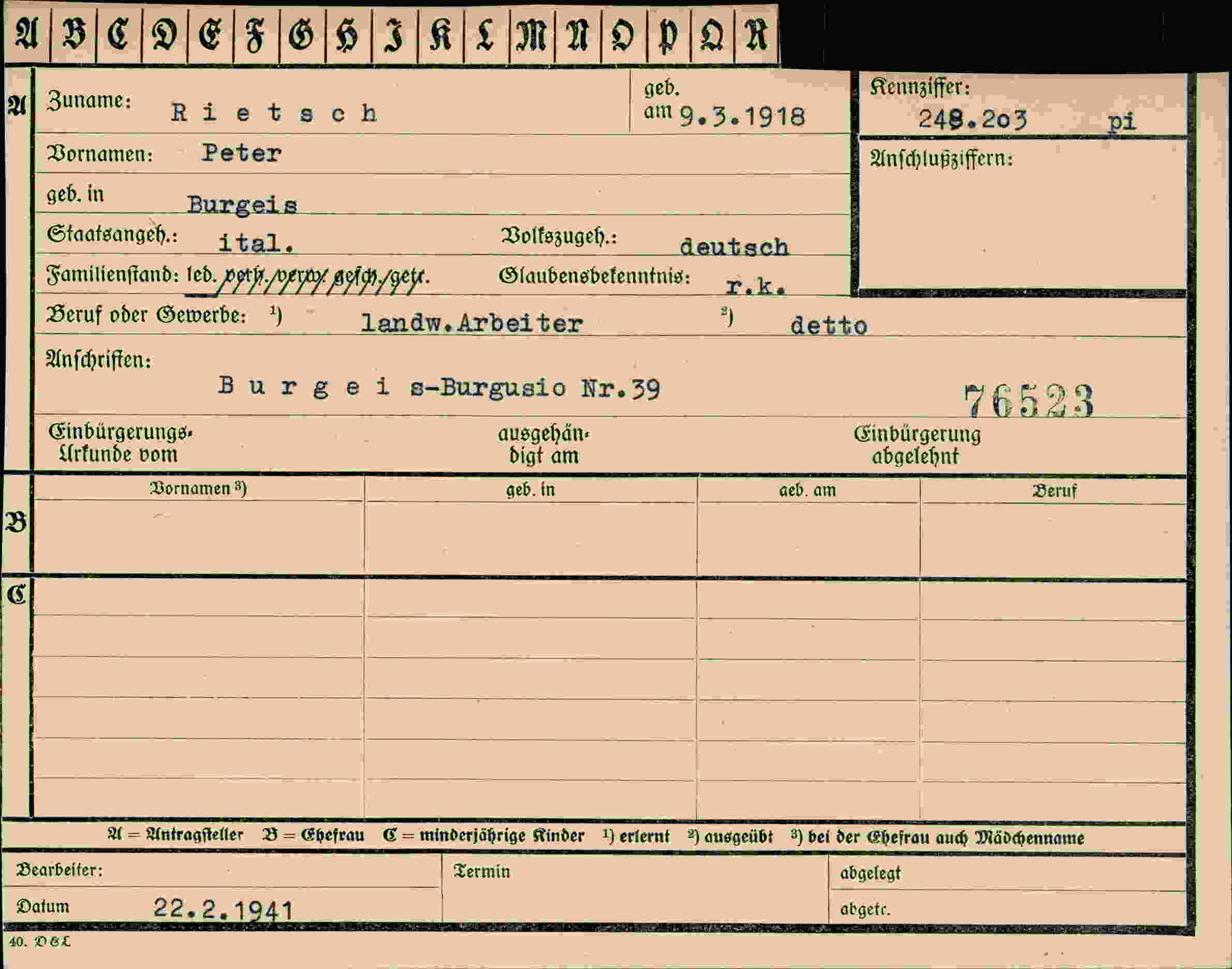Click the footnote "²) ausgeübt"

tap(730, 837)
